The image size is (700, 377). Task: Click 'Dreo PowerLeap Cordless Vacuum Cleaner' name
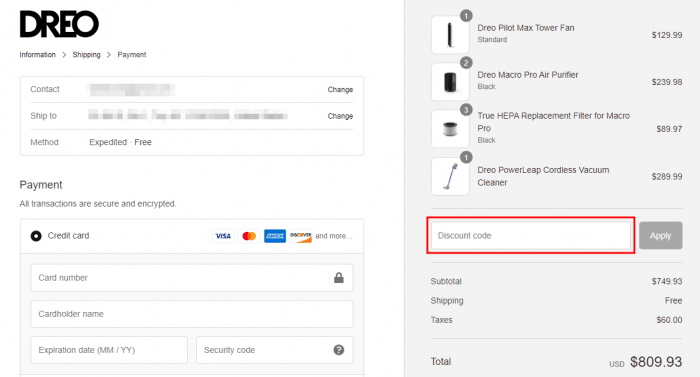pos(543,176)
